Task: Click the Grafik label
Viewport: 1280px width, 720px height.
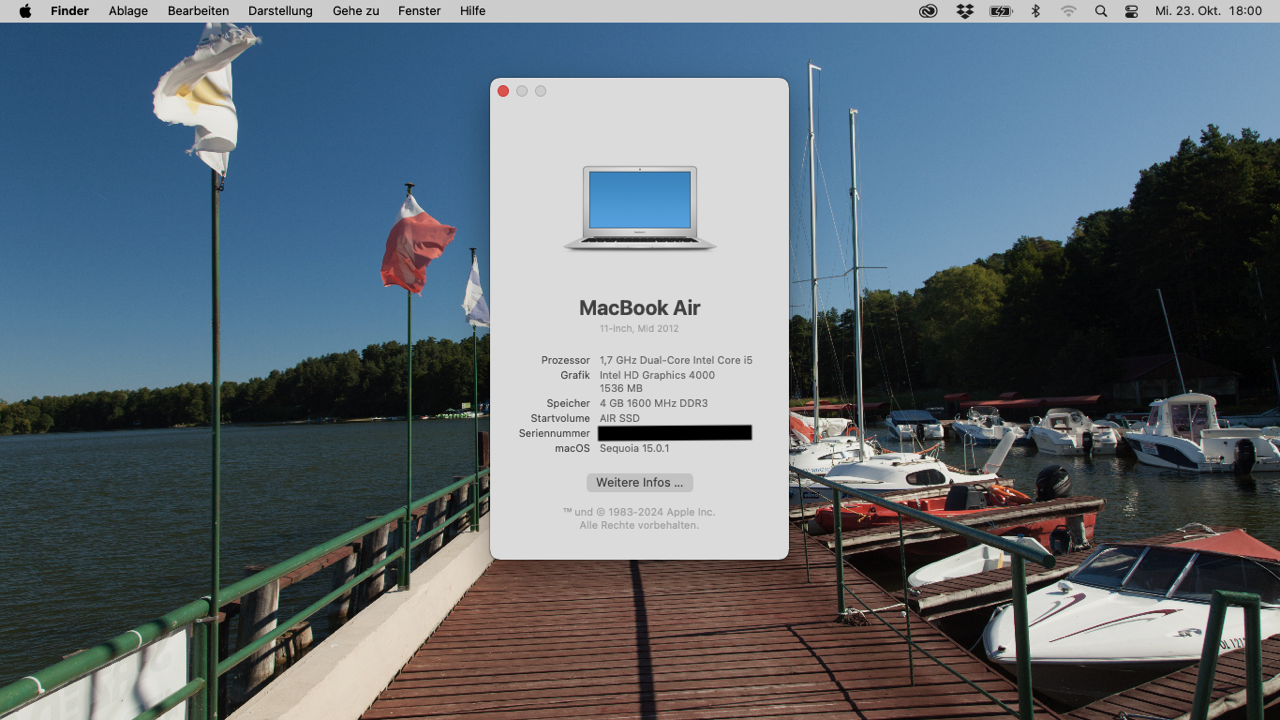Action: point(575,375)
